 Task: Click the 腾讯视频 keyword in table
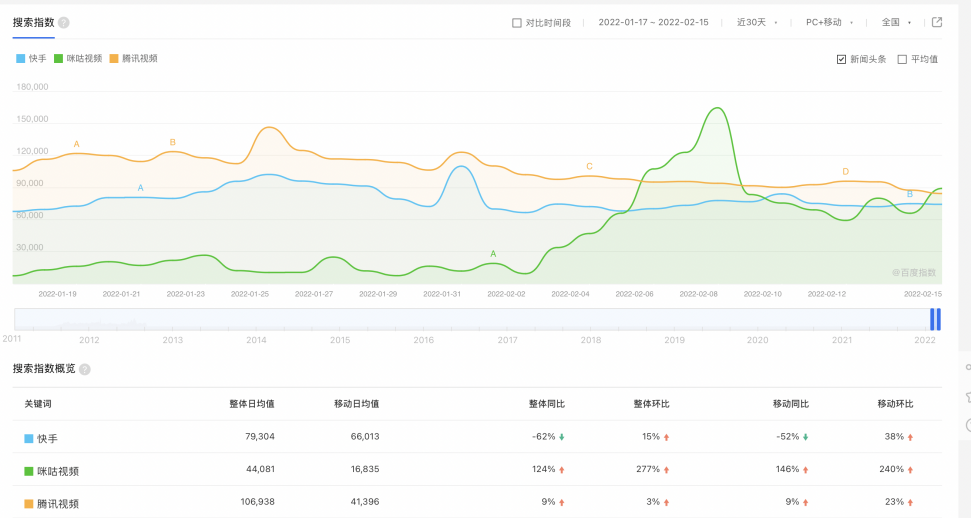coord(58,504)
